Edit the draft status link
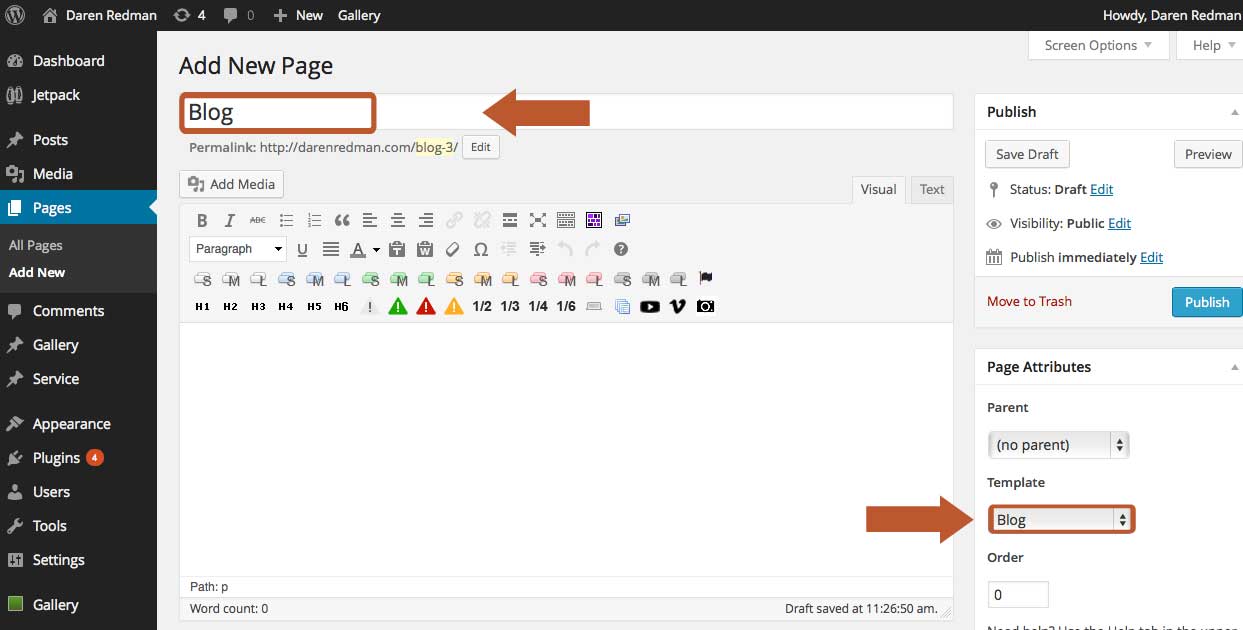This screenshot has height=630, width=1243. click(x=1101, y=189)
